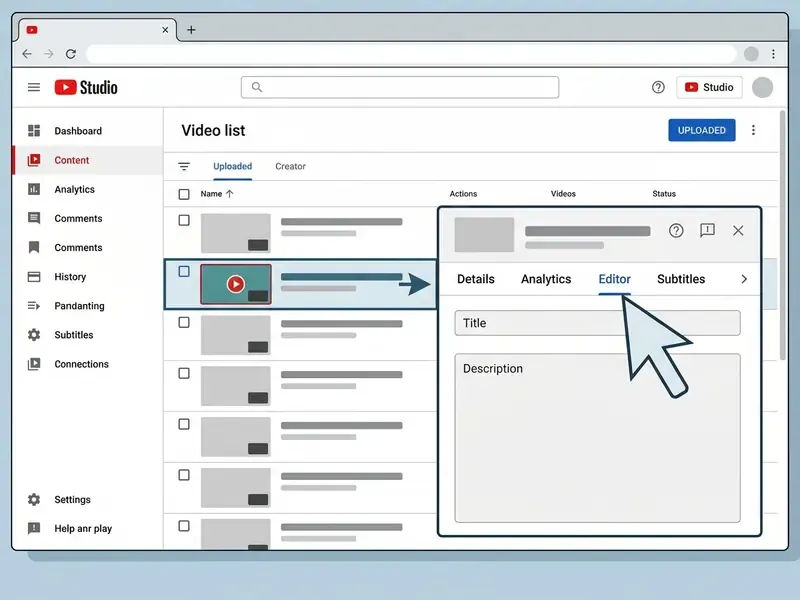Click the Studio button in header

[x=709, y=87]
